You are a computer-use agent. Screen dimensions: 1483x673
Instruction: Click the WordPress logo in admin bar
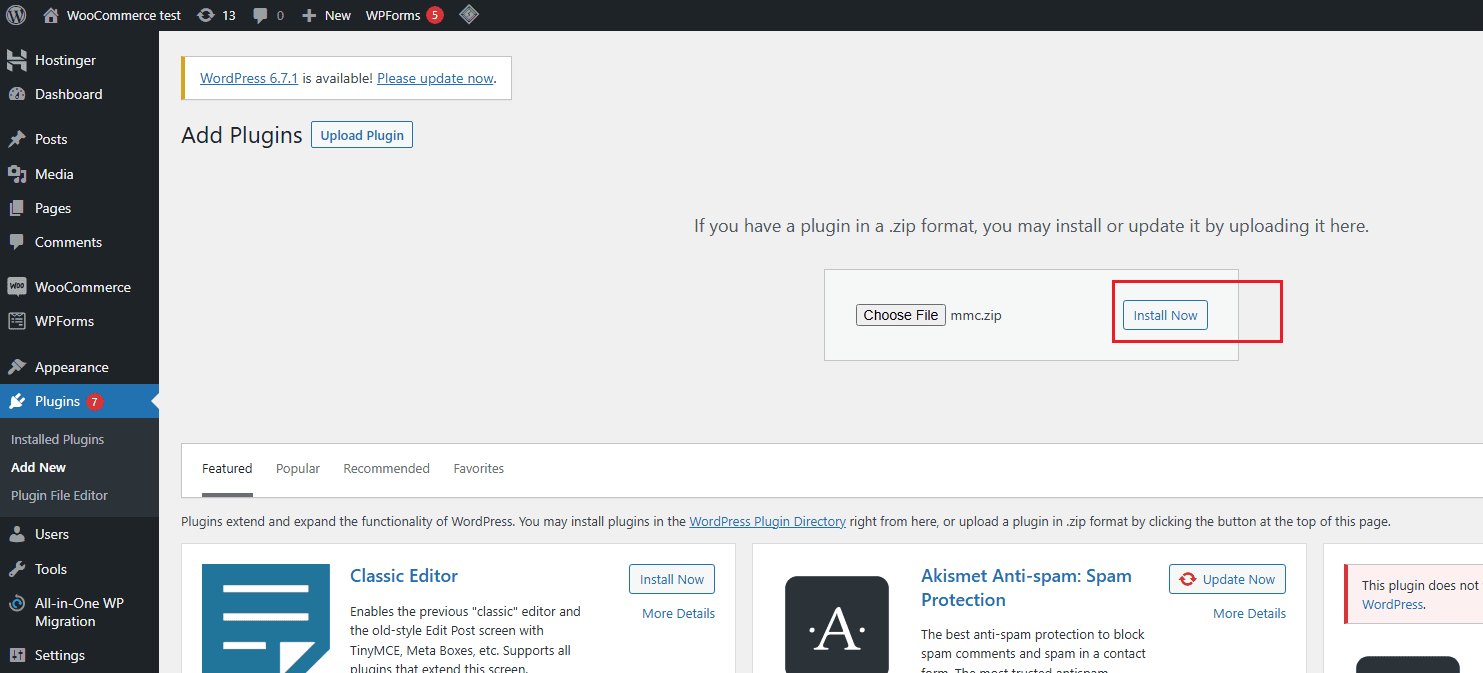pyautogui.click(x=16, y=15)
